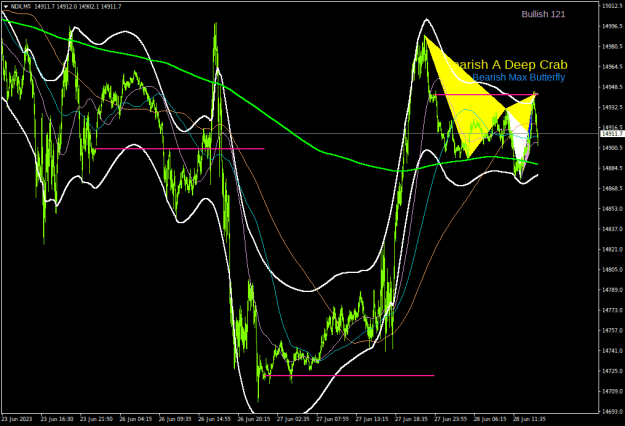Select the pink horizontal line near 14725
The height and width of the screenshot is (426, 625).
[349, 375]
